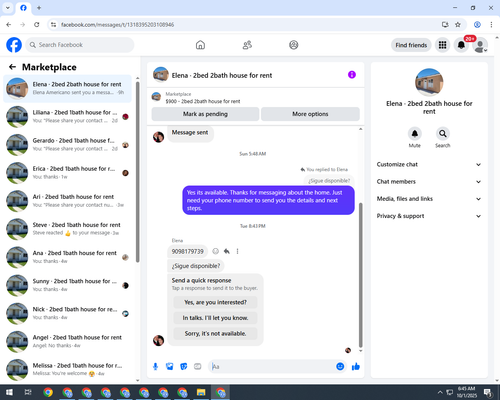Focus the Search Facebook field
This screenshot has width=500, height=400.
(x=80, y=45)
